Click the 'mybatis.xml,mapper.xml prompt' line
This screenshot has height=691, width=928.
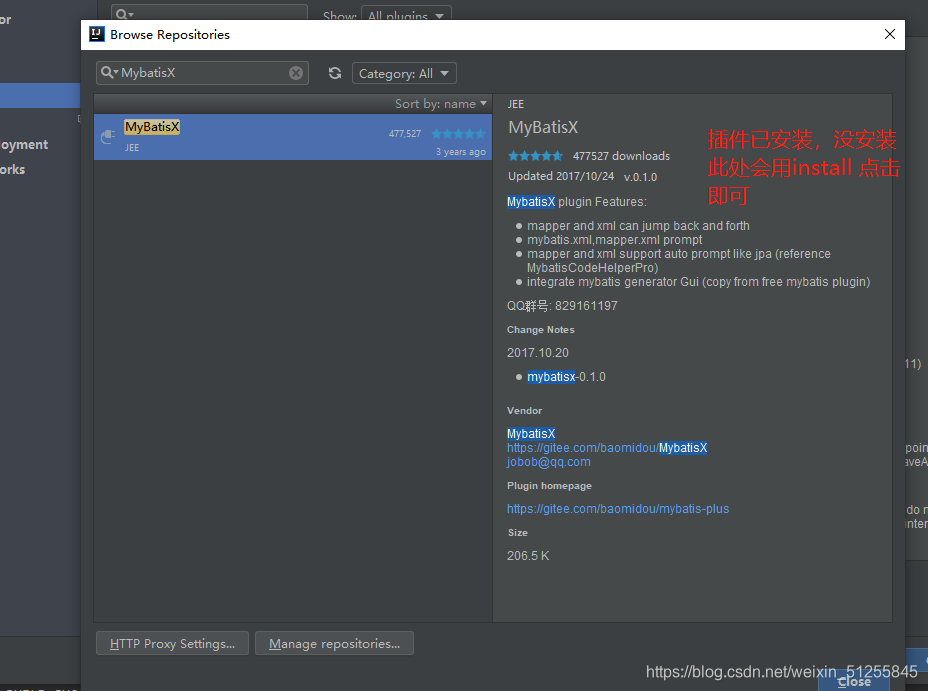614,240
